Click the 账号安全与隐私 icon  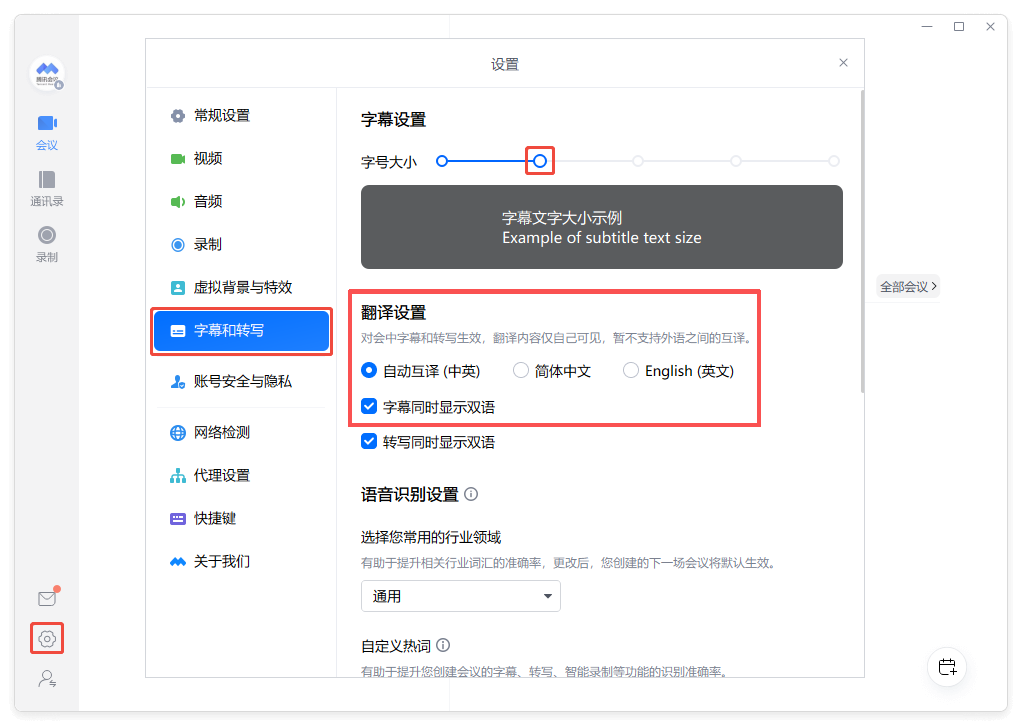coord(177,382)
